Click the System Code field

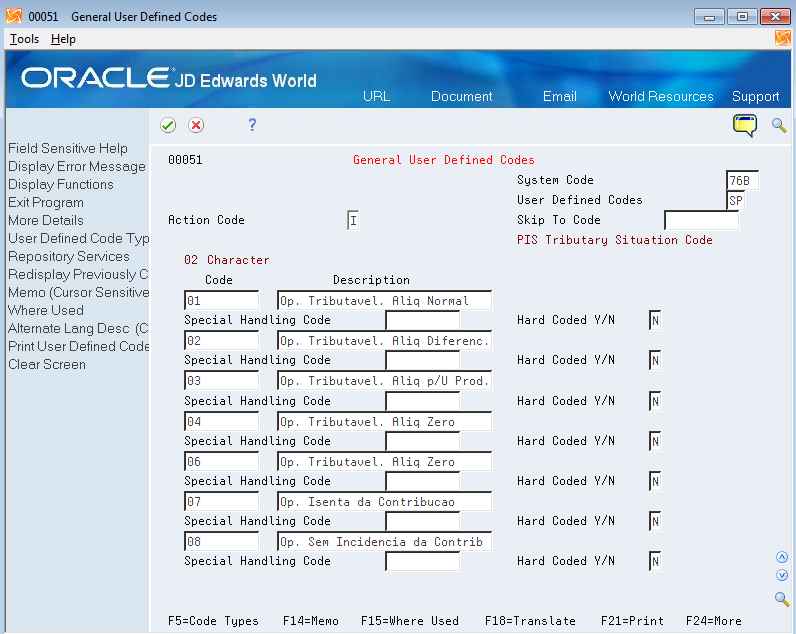click(742, 181)
